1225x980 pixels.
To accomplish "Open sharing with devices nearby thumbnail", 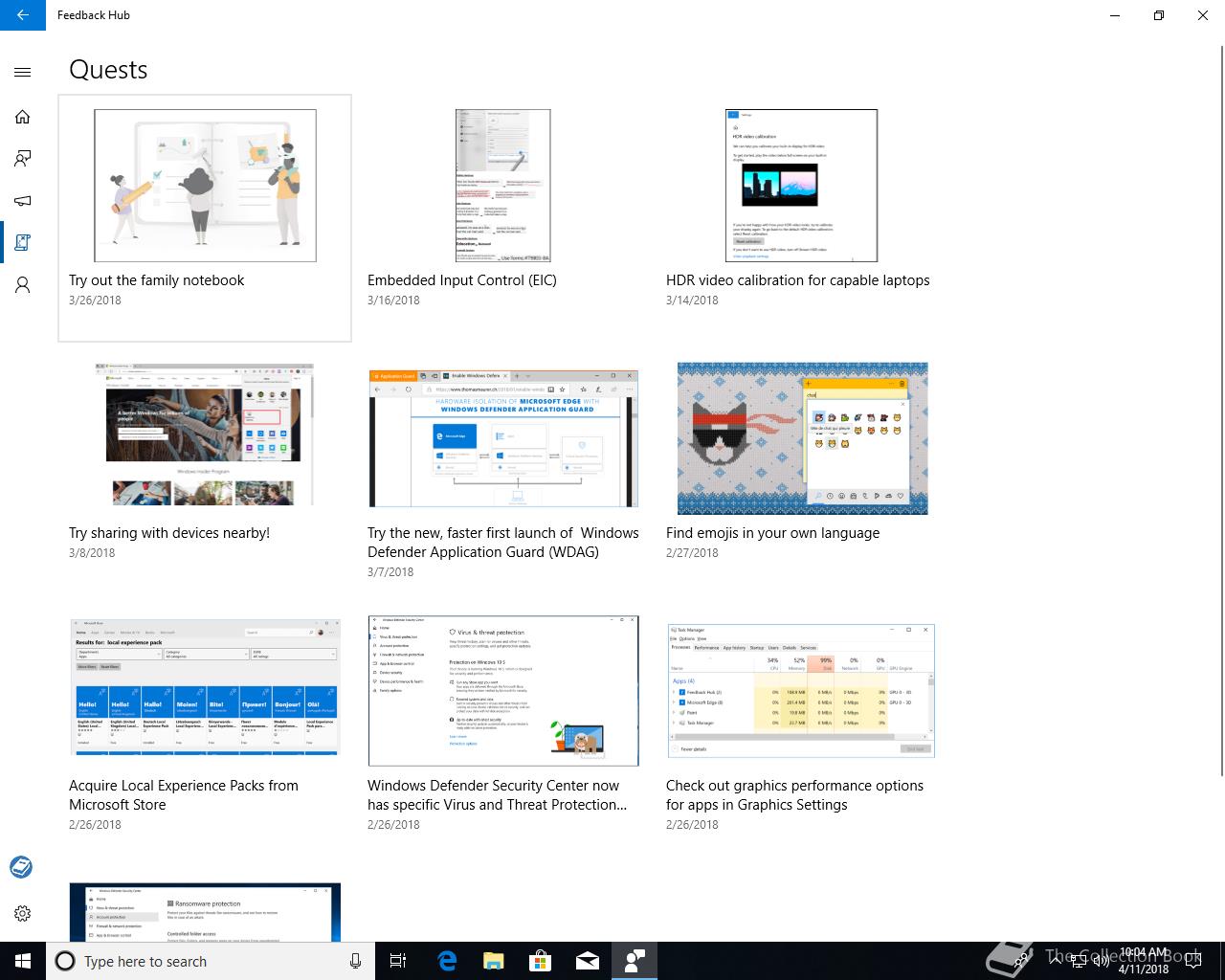I will point(205,434).
